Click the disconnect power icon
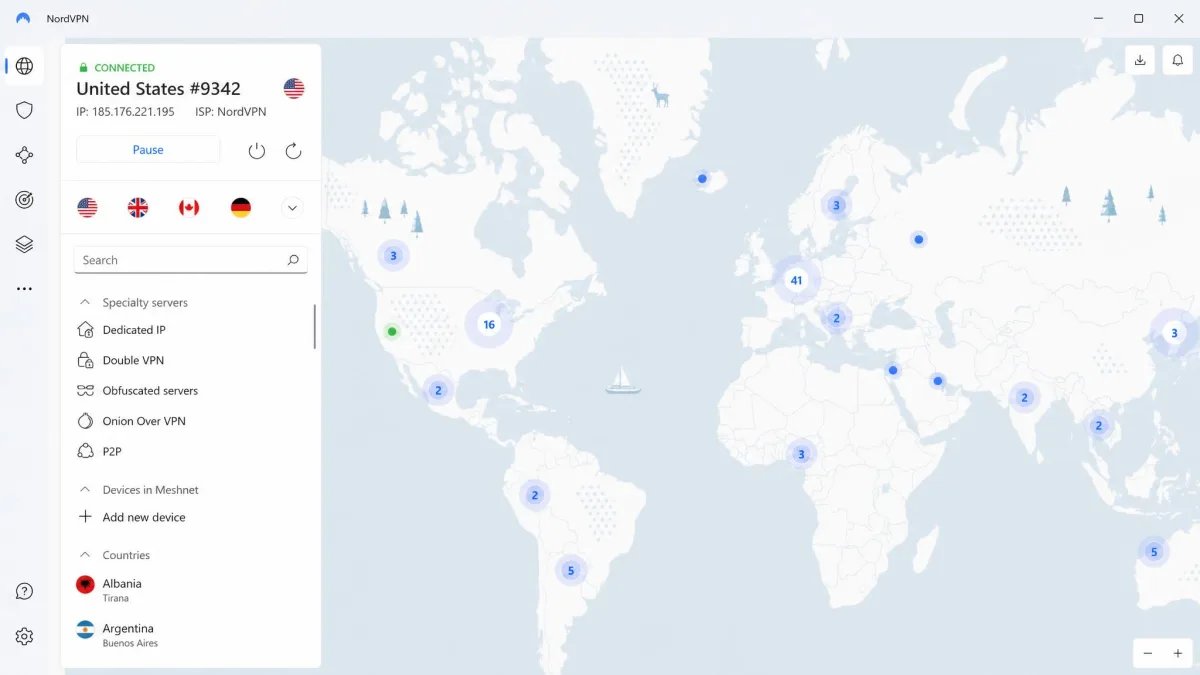 pyautogui.click(x=257, y=150)
